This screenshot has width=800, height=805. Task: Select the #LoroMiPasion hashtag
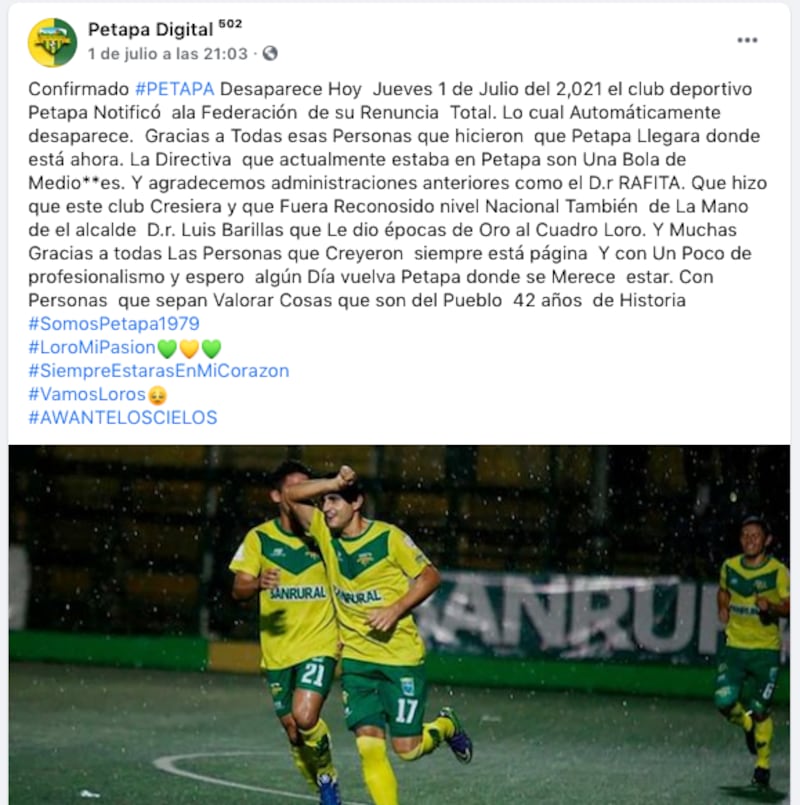[92, 347]
